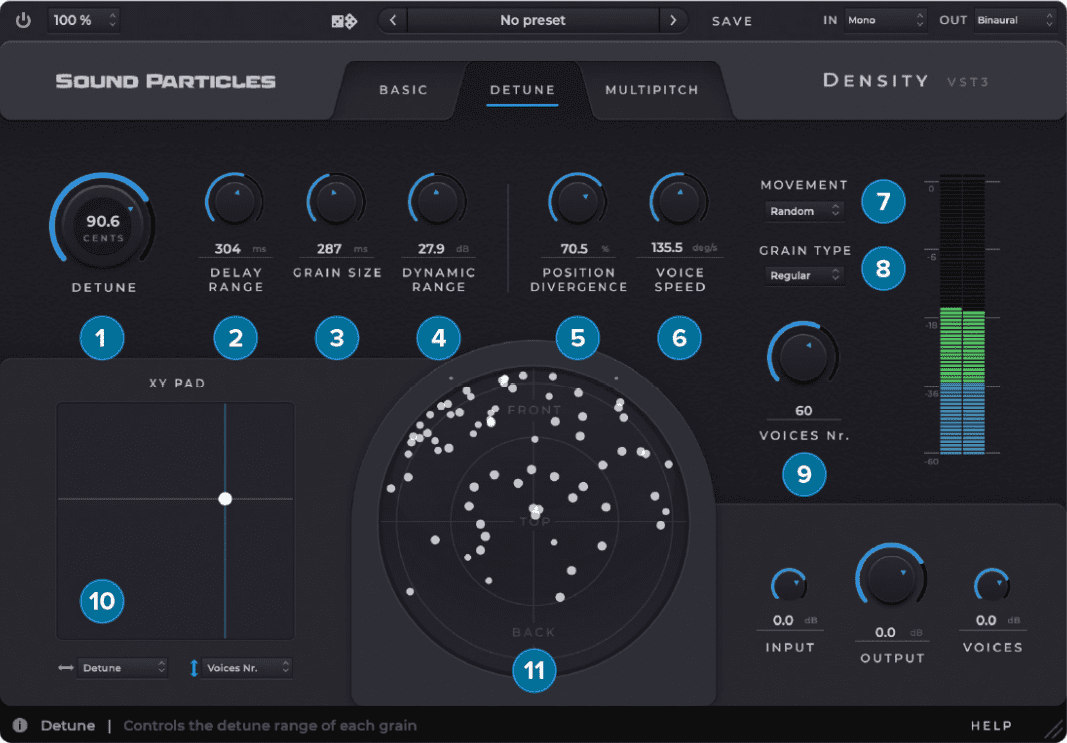Open the Movement dropdown set to Random
Image resolution: width=1067 pixels, height=743 pixels.
tap(804, 212)
